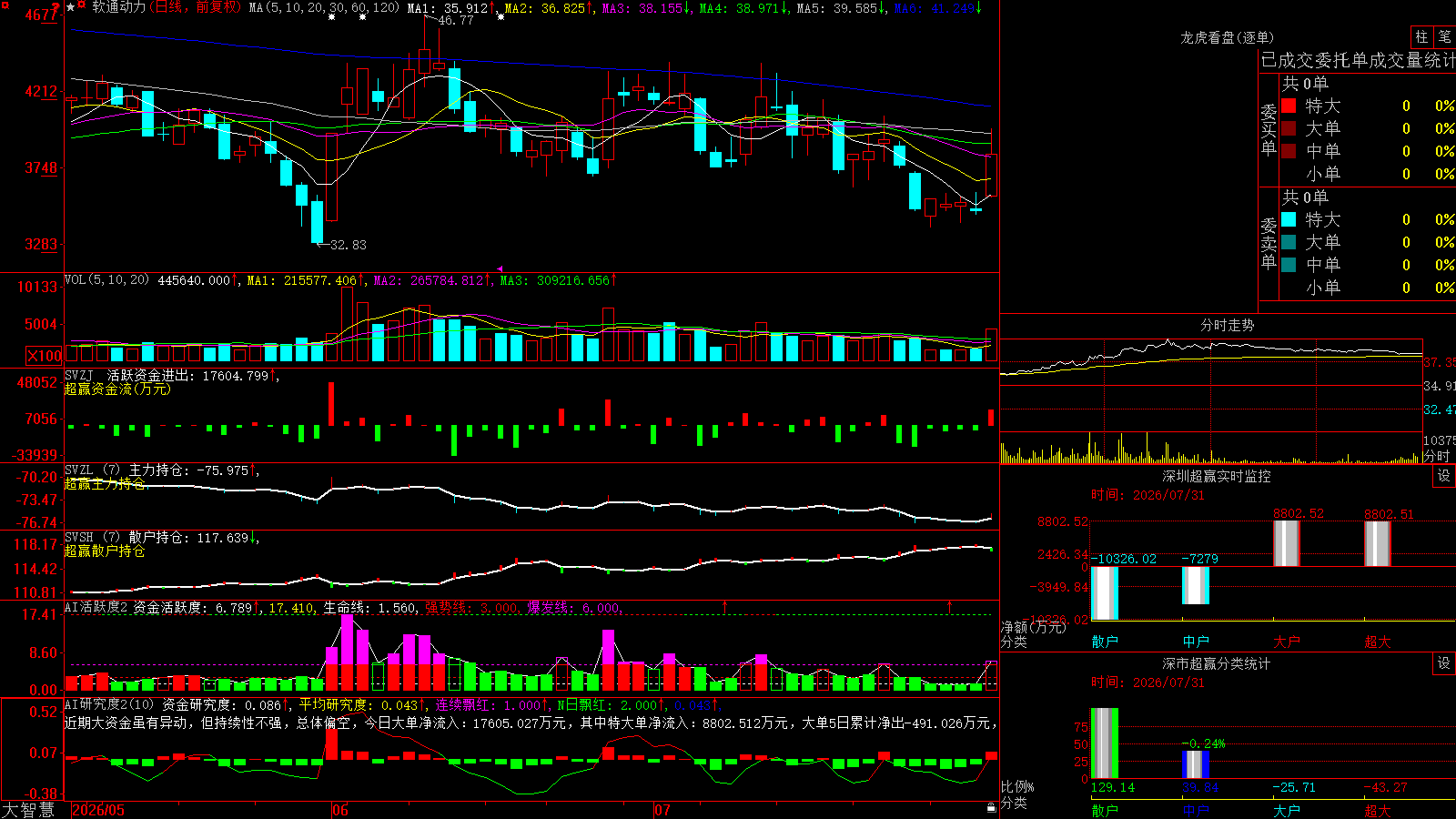Viewport: 1456px width, 819px height.
Task: Click the blue 中户 bar in 深市超赢分类统计
Action: 1196,764
